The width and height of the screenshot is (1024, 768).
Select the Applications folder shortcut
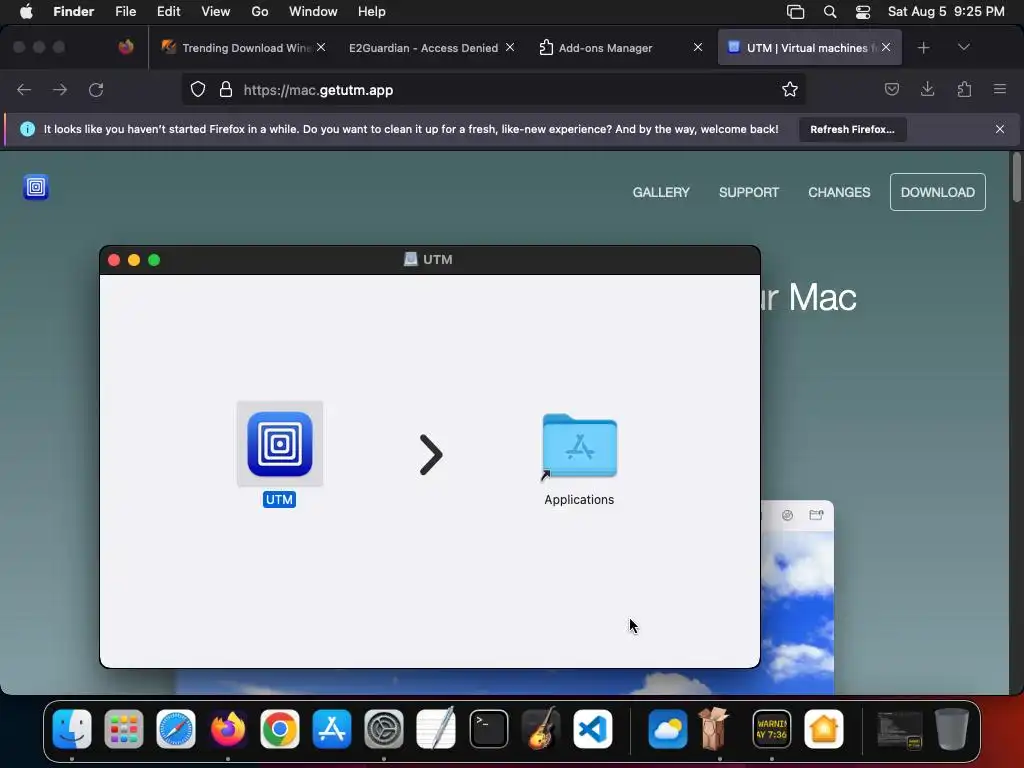pyautogui.click(x=579, y=446)
